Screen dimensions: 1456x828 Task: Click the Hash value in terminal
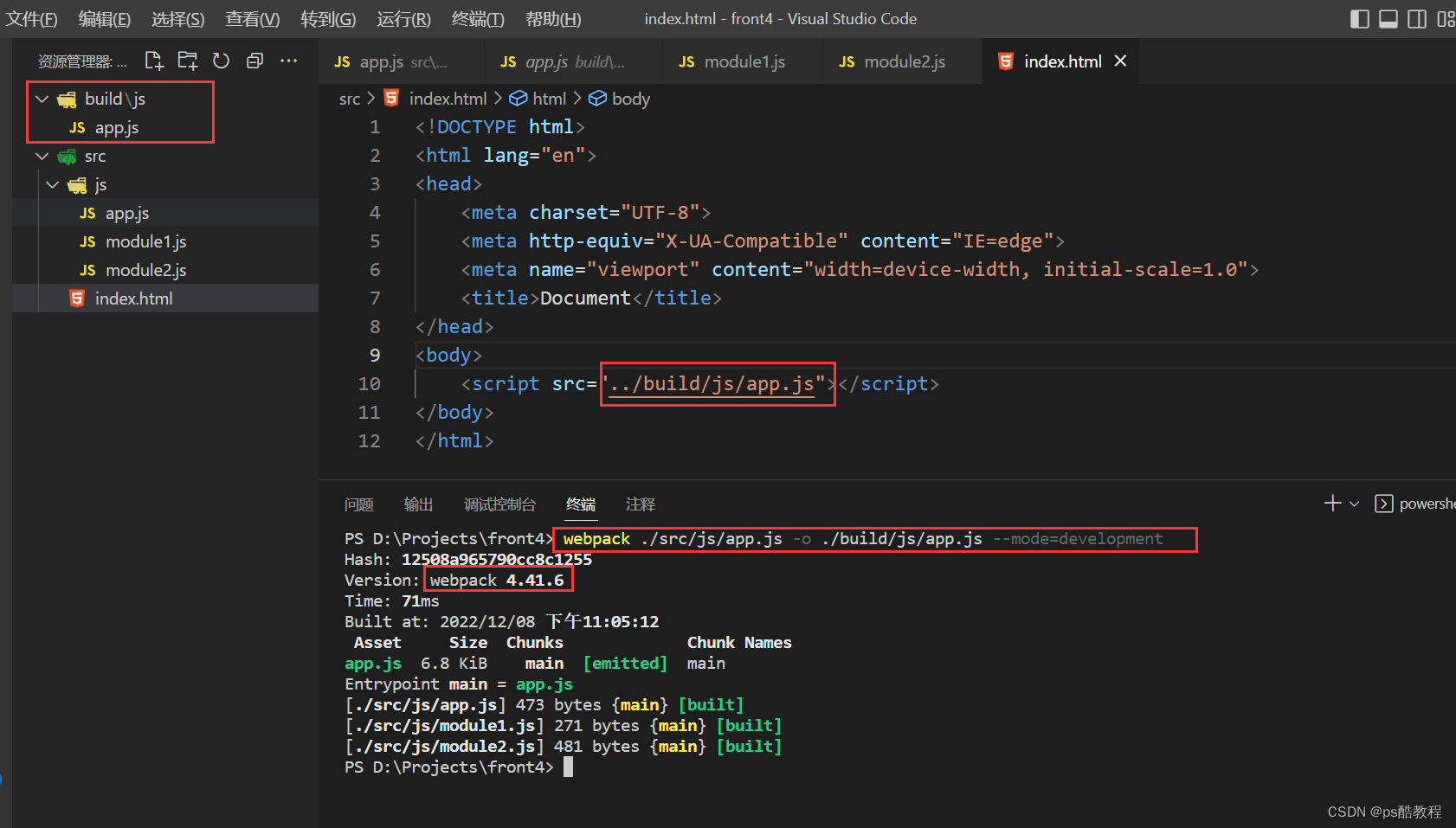[x=497, y=559]
